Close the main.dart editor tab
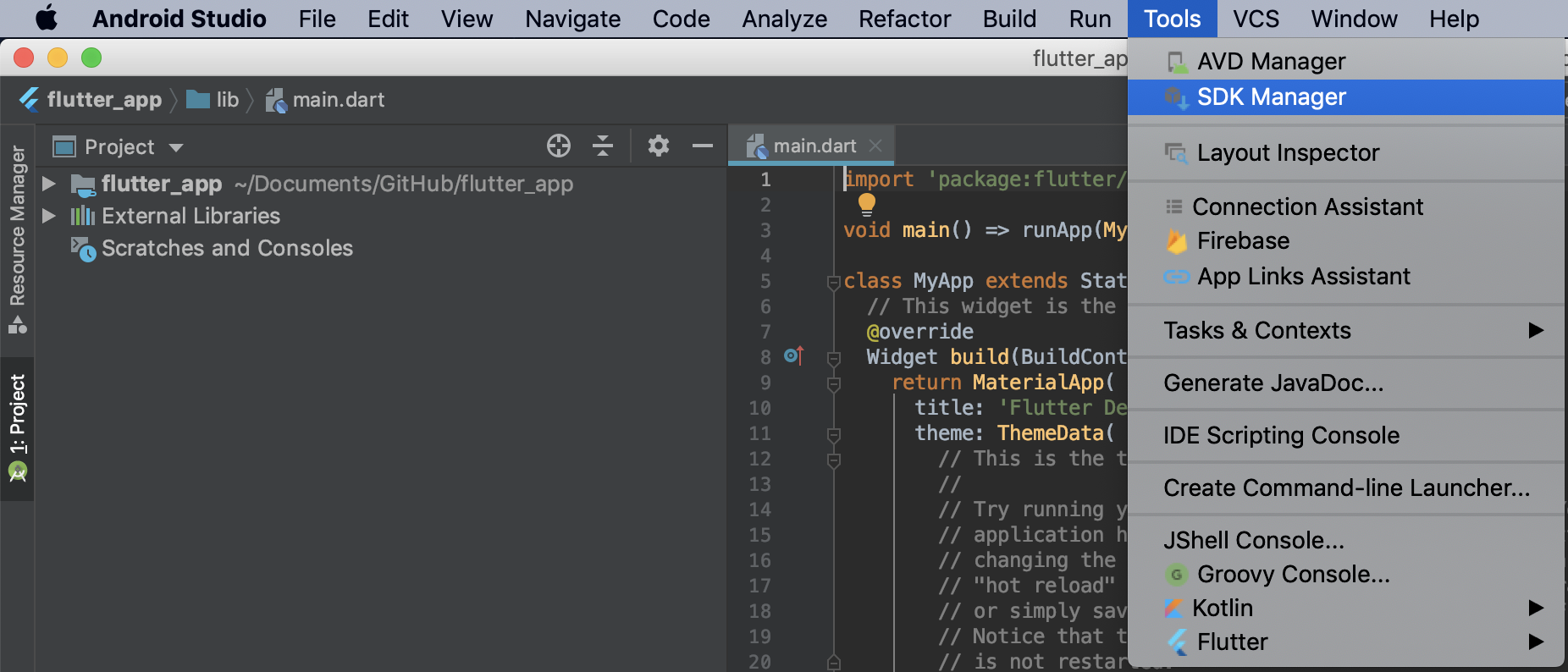The height and width of the screenshot is (672, 1568). (x=875, y=146)
